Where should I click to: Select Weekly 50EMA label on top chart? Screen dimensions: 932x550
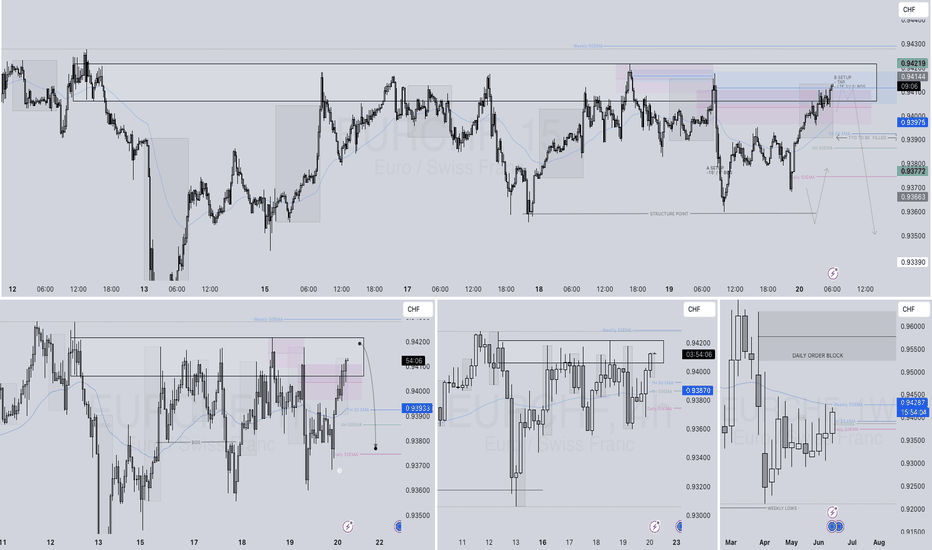[588, 46]
